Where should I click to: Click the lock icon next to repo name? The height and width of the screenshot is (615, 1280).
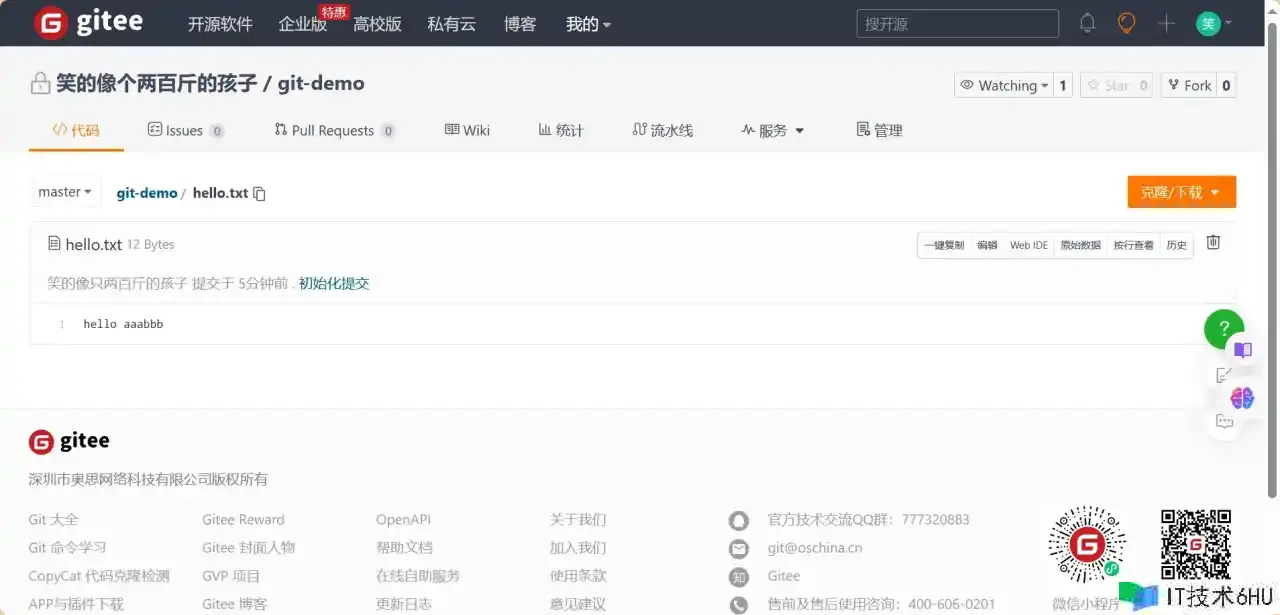pos(40,83)
